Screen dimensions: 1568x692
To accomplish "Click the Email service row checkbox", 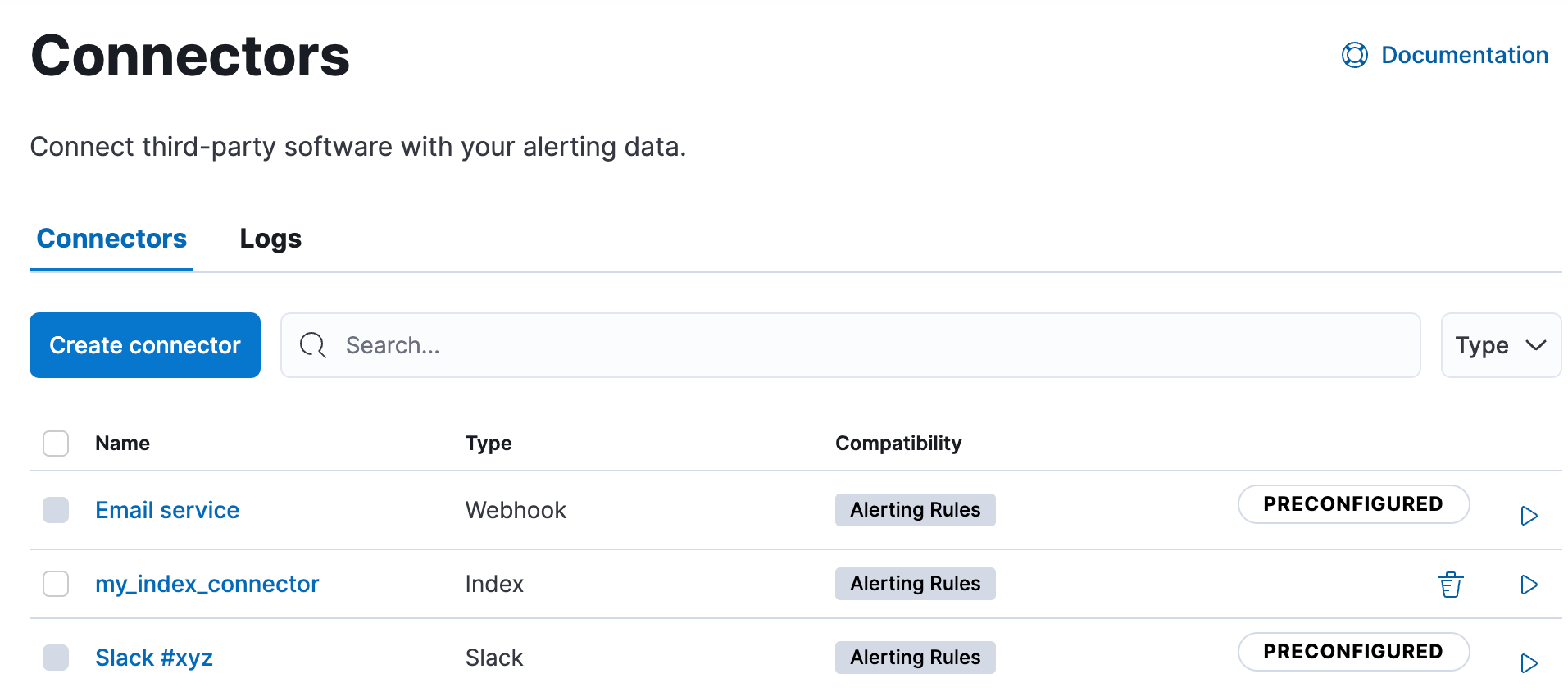I will tap(56, 510).
